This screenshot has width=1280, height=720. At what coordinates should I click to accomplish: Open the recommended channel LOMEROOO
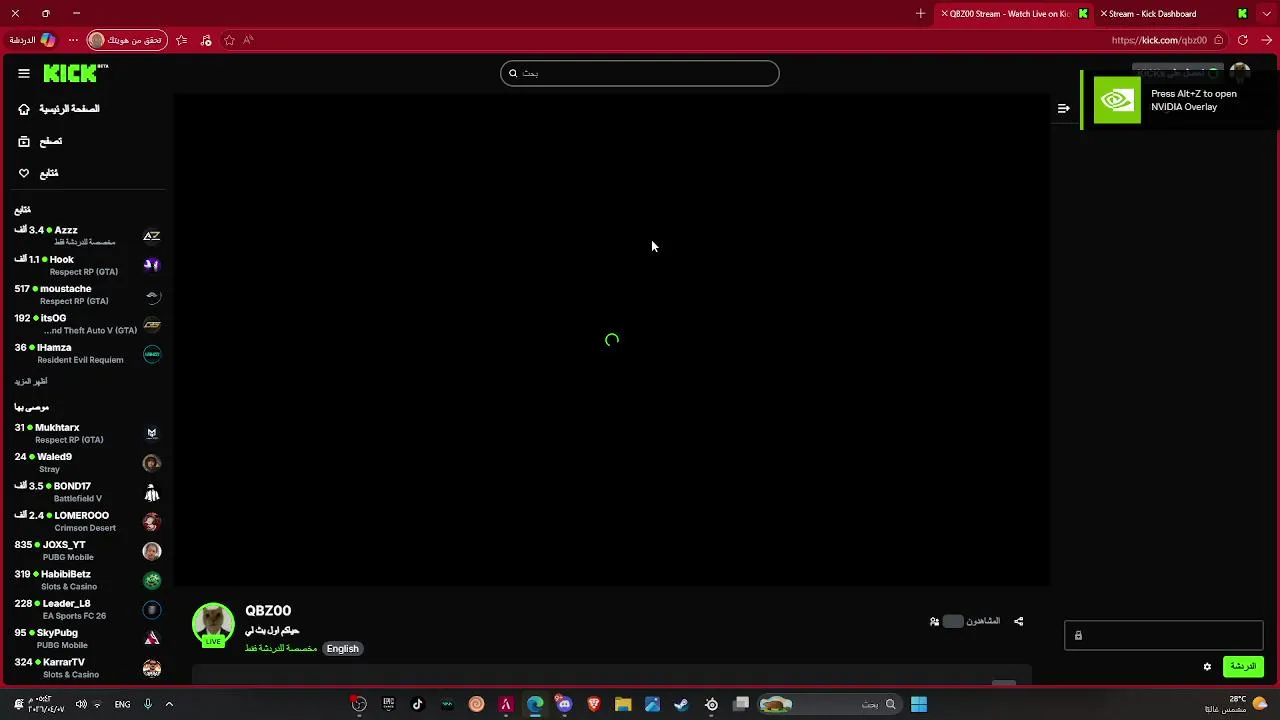click(x=88, y=521)
